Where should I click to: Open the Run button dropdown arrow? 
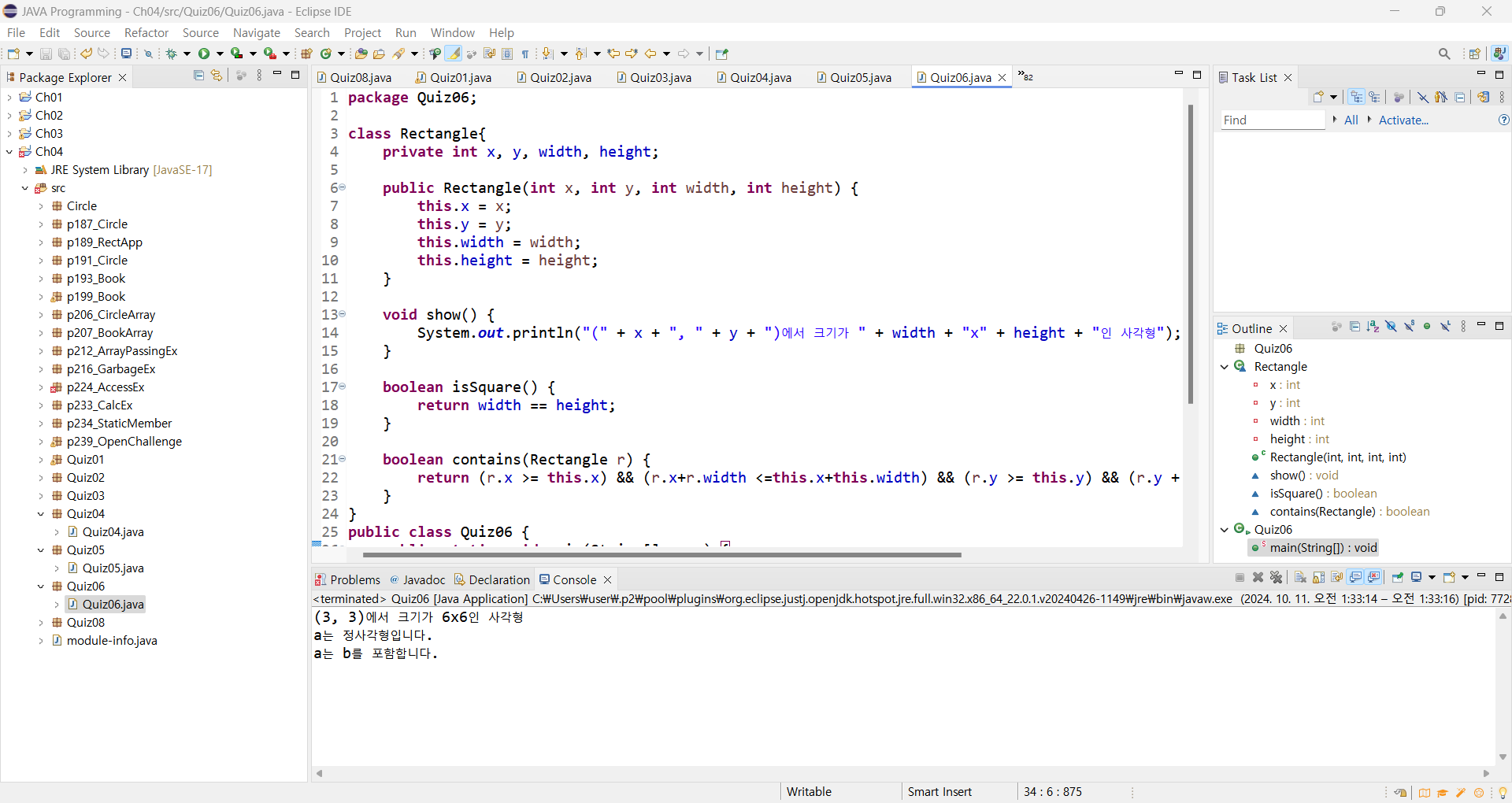[220, 54]
